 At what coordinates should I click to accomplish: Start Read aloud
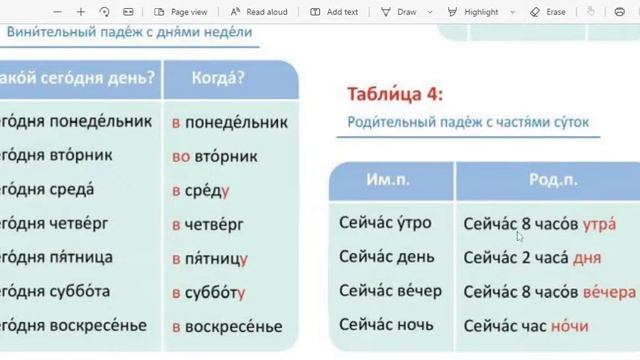259,12
